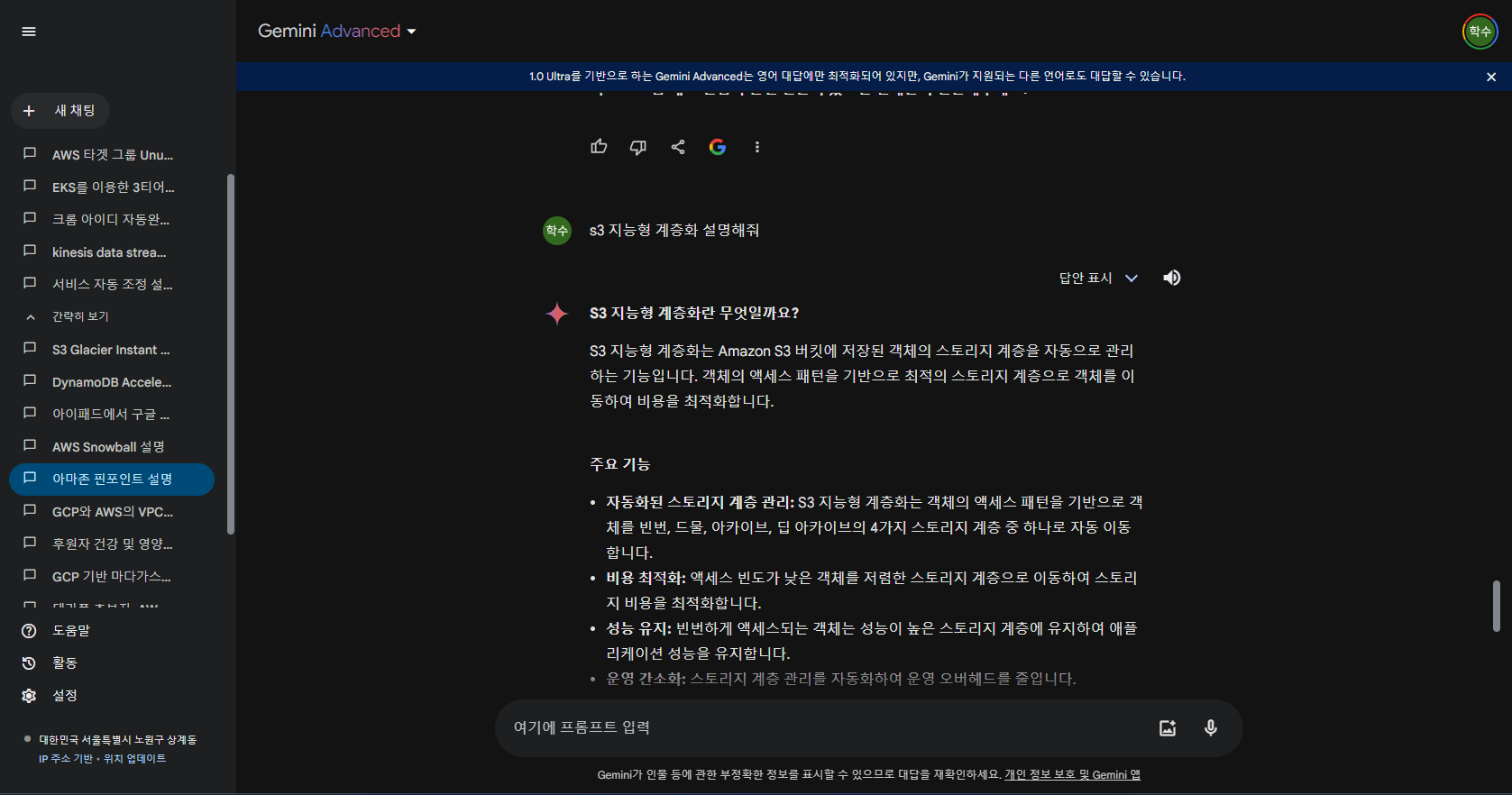The image size is (1512, 795).
Task: Click the 주요 기능 heading
Action: (620, 464)
